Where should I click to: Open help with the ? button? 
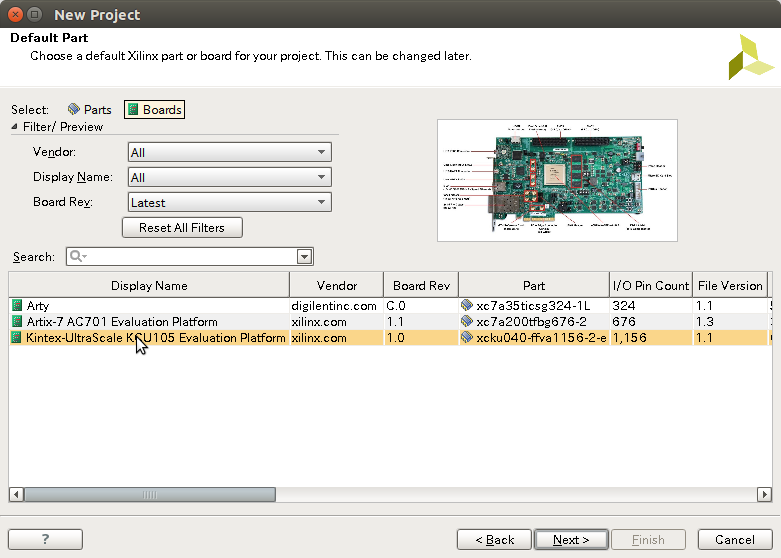[45, 539]
